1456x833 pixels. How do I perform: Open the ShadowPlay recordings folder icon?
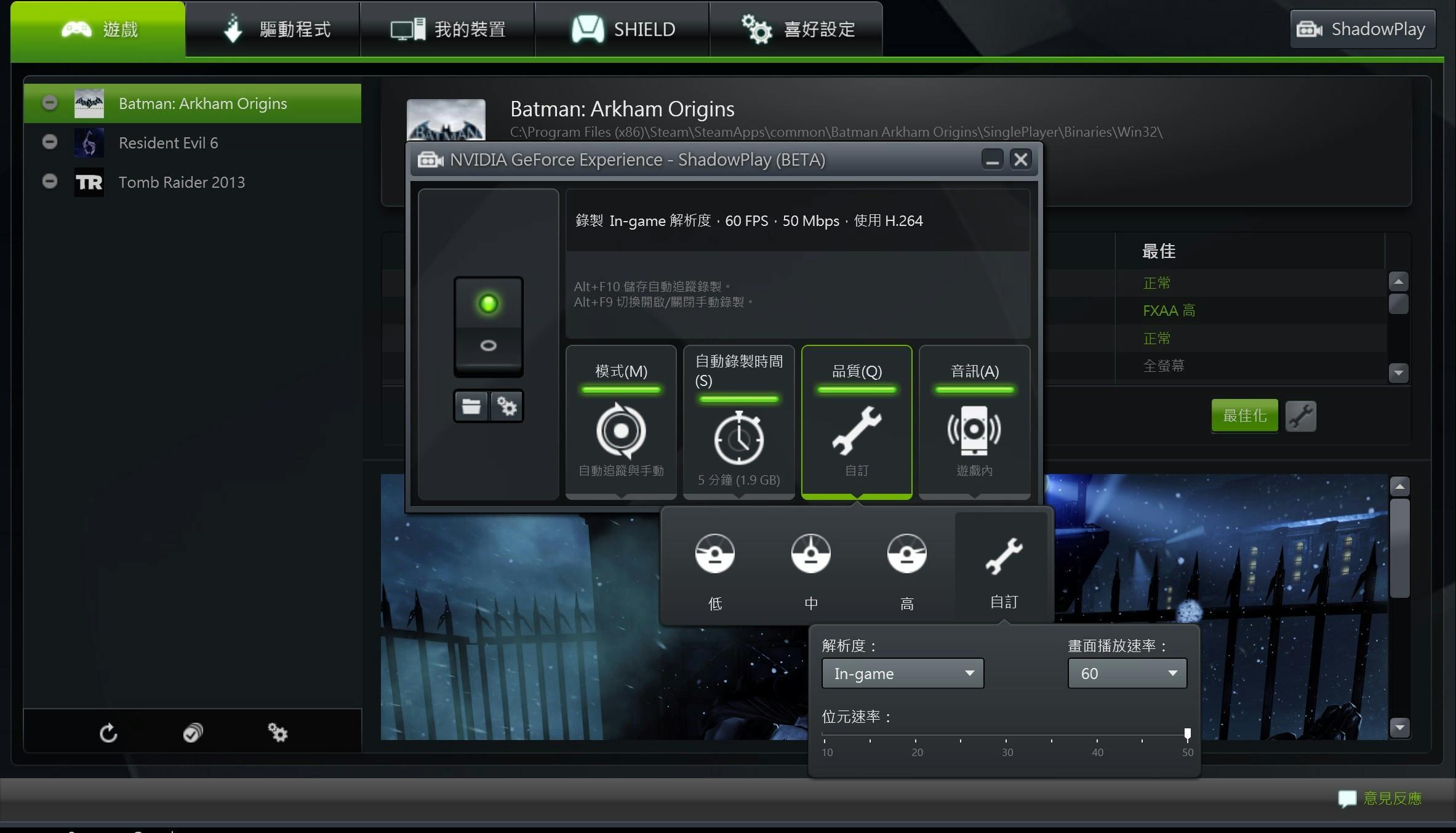click(471, 406)
